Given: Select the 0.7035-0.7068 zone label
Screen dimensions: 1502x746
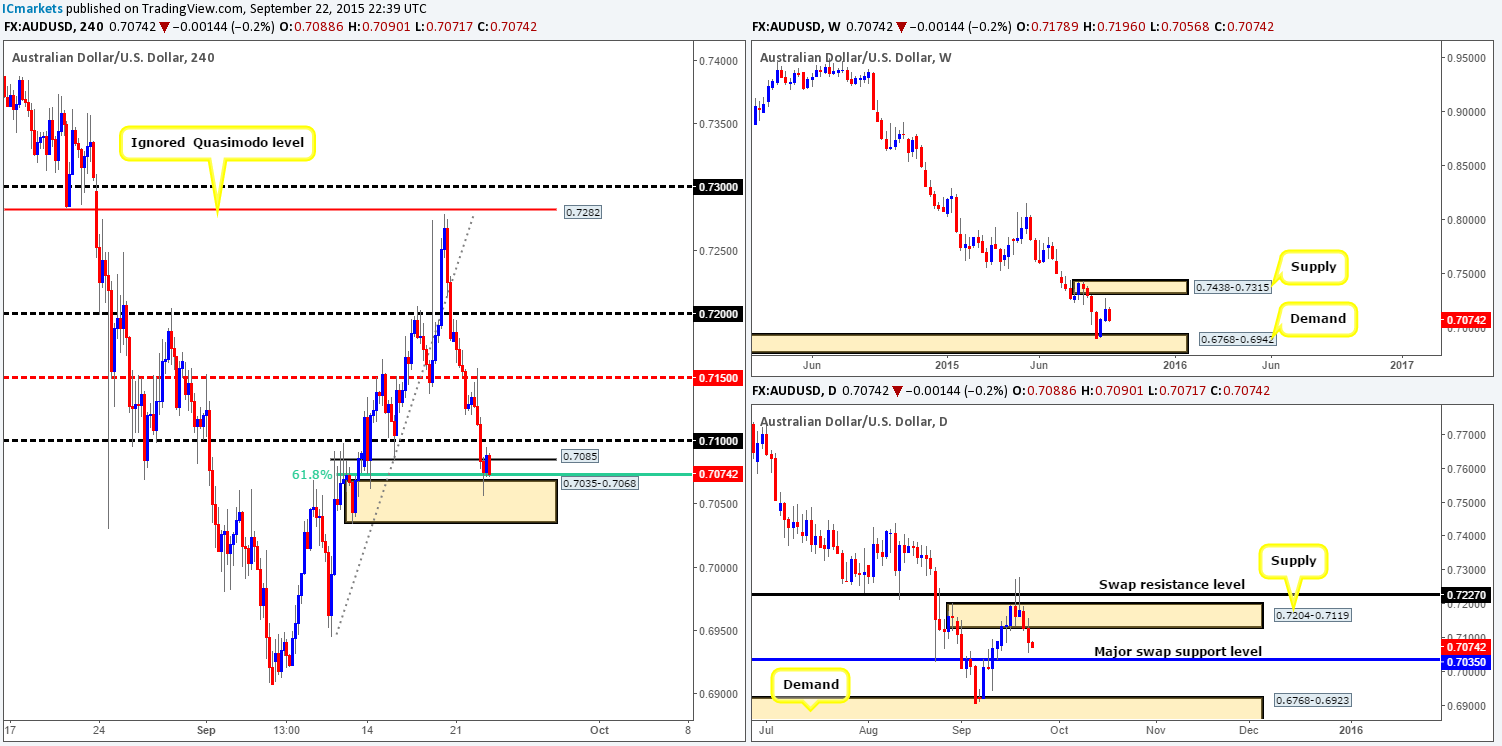Looking at the screenshot, I should pyautogui.click(x=599, y=483).
